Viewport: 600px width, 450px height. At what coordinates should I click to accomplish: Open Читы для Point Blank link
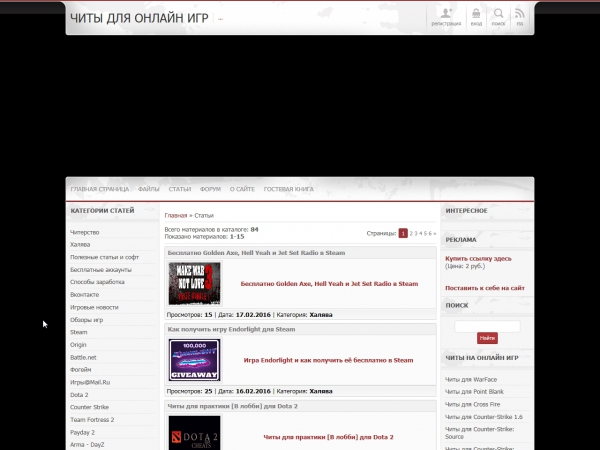pyautogui.click(x=474, y=392)
